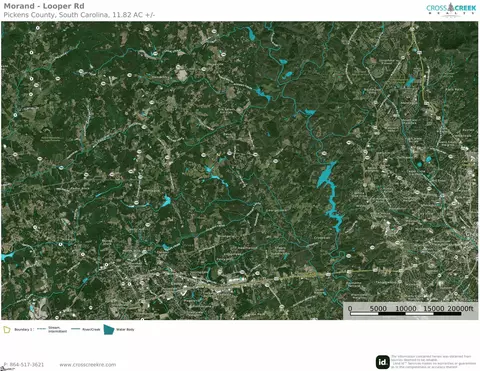
Task: Click the Water Body legend swatch
Action: click(x=109, y=329)
